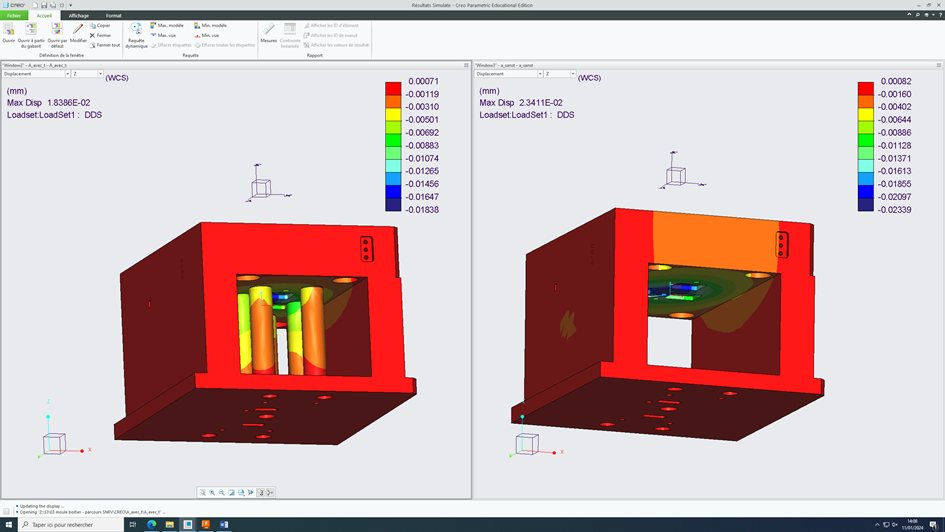
Task: Click the arrow-shaped icon in graphics toolbar
Action: 251,492
